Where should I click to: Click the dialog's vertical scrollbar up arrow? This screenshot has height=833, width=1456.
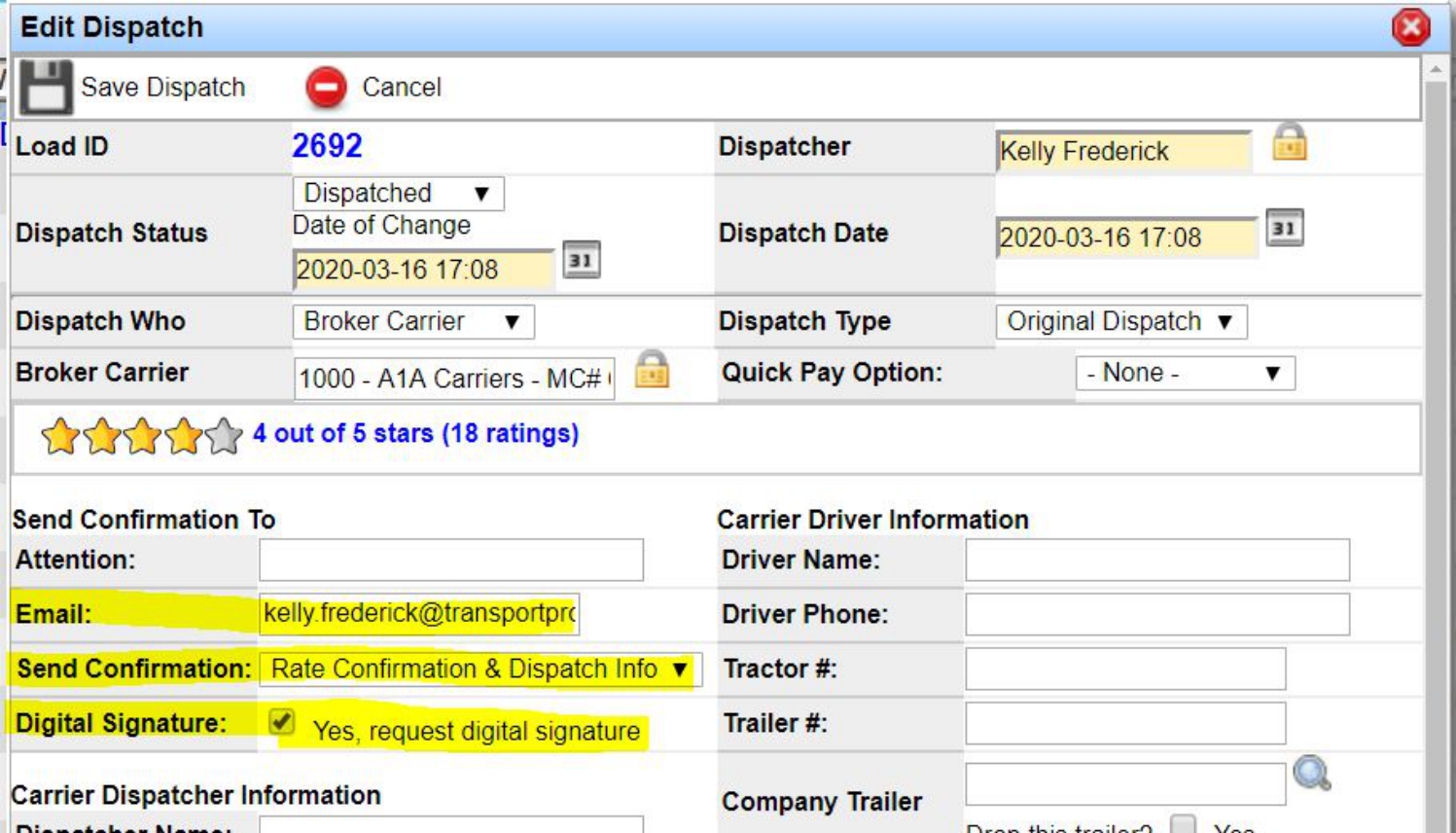click(1436, 70)
